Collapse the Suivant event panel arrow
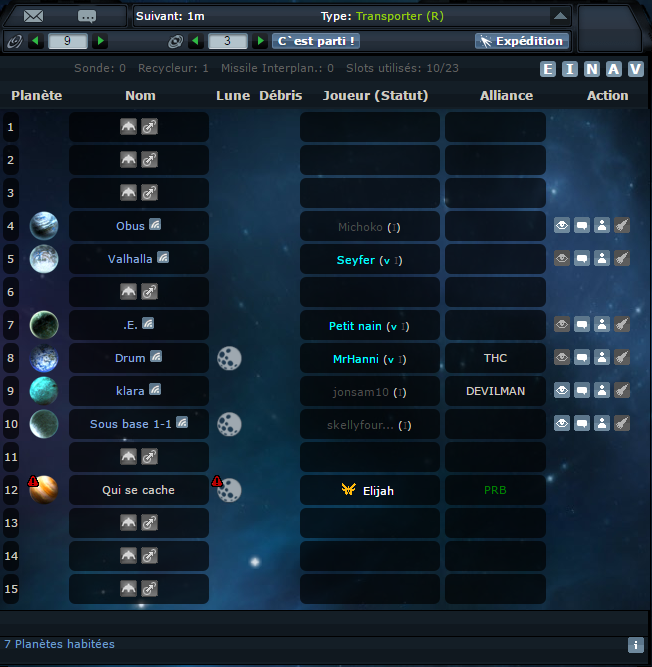 tap(560, 16)
